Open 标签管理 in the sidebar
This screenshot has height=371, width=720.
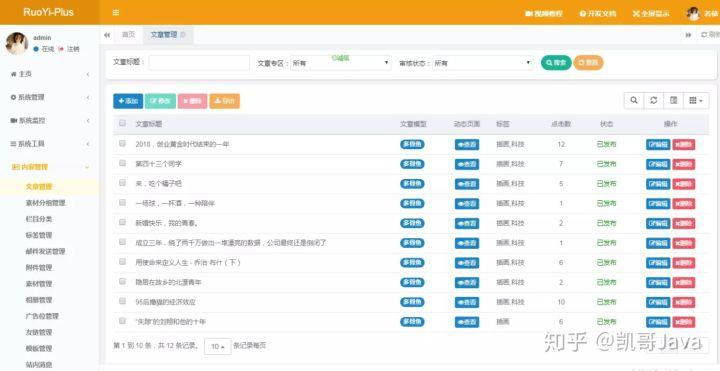(39, 235)
